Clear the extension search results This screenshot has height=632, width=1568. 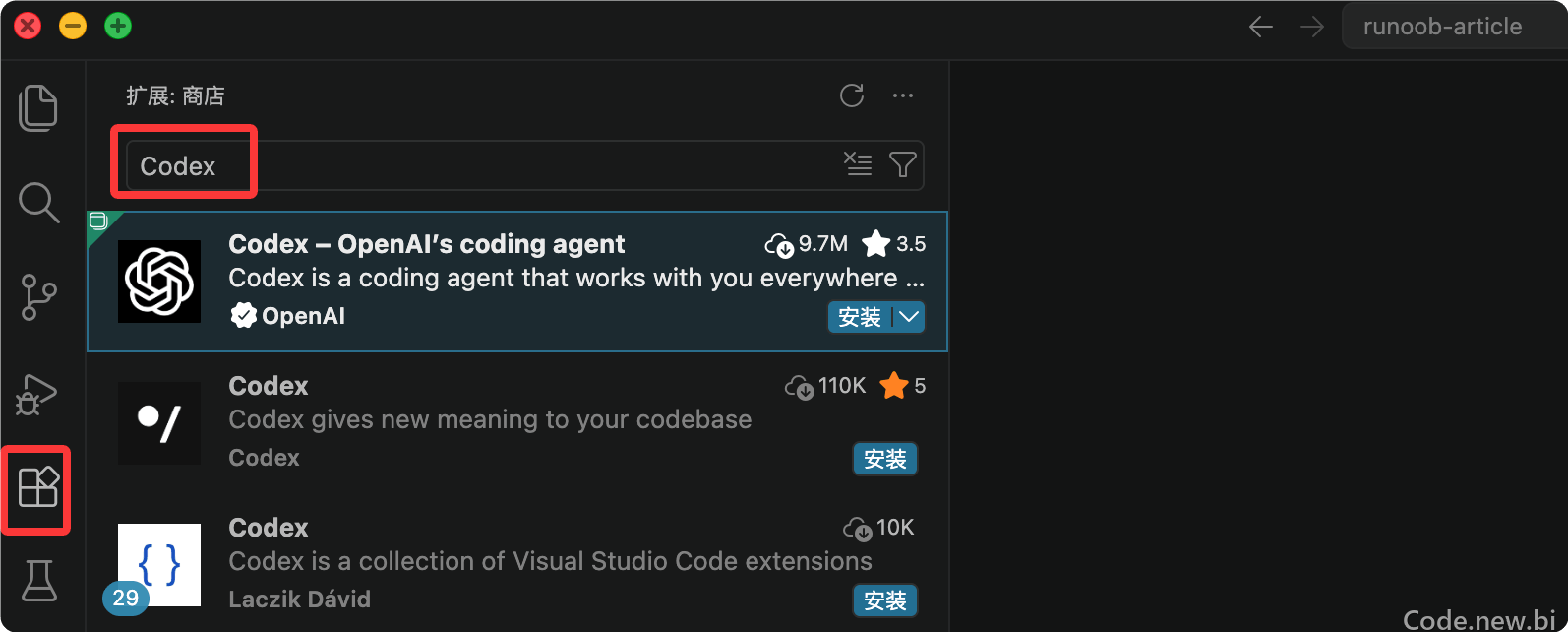point(858,164)
